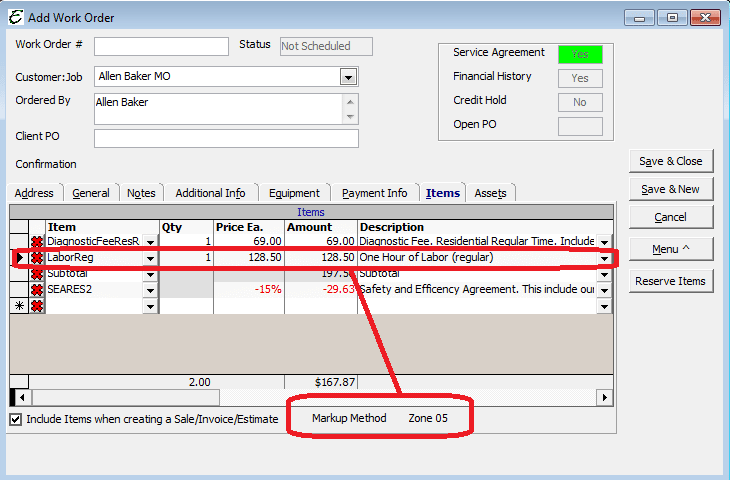This screenshot has width=730, height=480.
Task: Click the Credit Hold No box
Action: coord(580,102)
